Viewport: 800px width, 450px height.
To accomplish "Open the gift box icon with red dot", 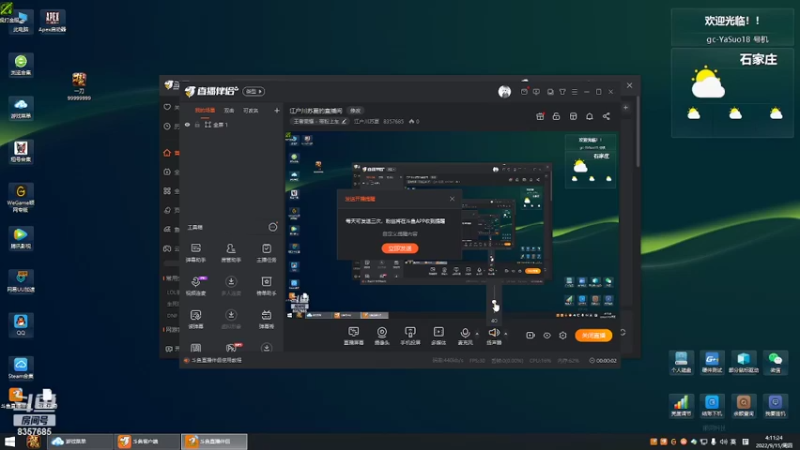I will click(x=540, y=116).
